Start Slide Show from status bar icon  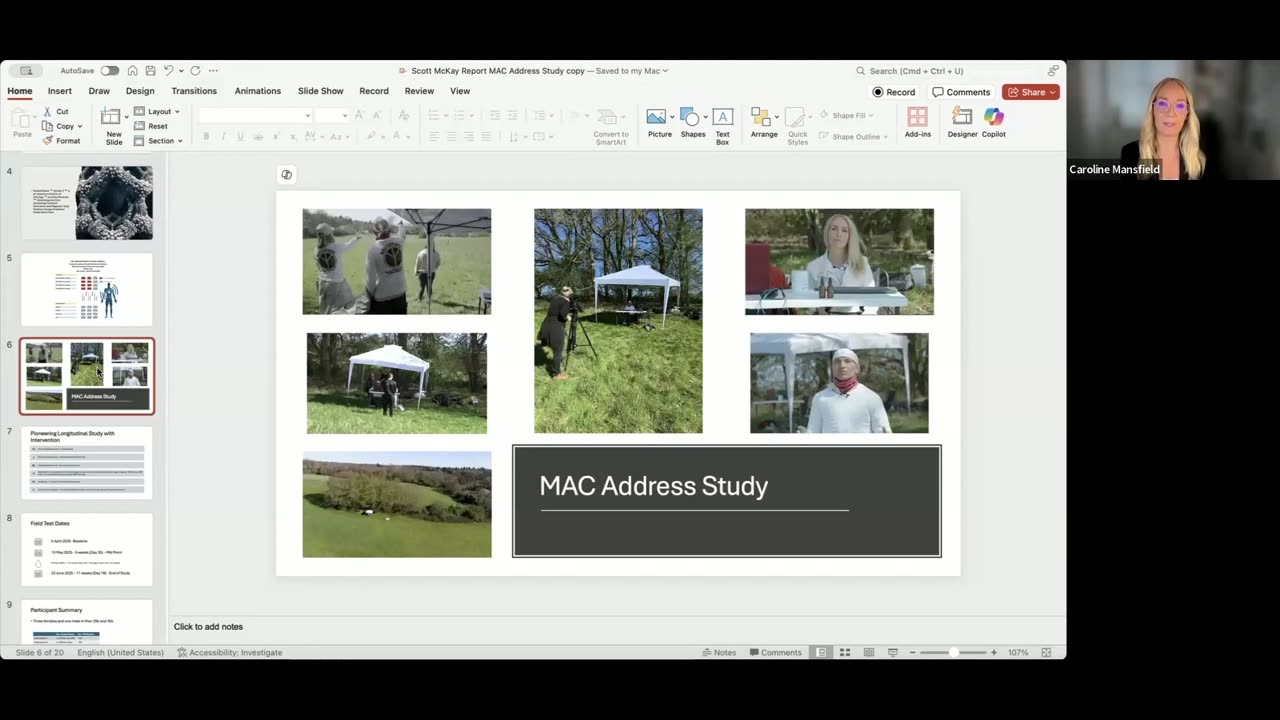pyautogui.click(x=893, y=652)
